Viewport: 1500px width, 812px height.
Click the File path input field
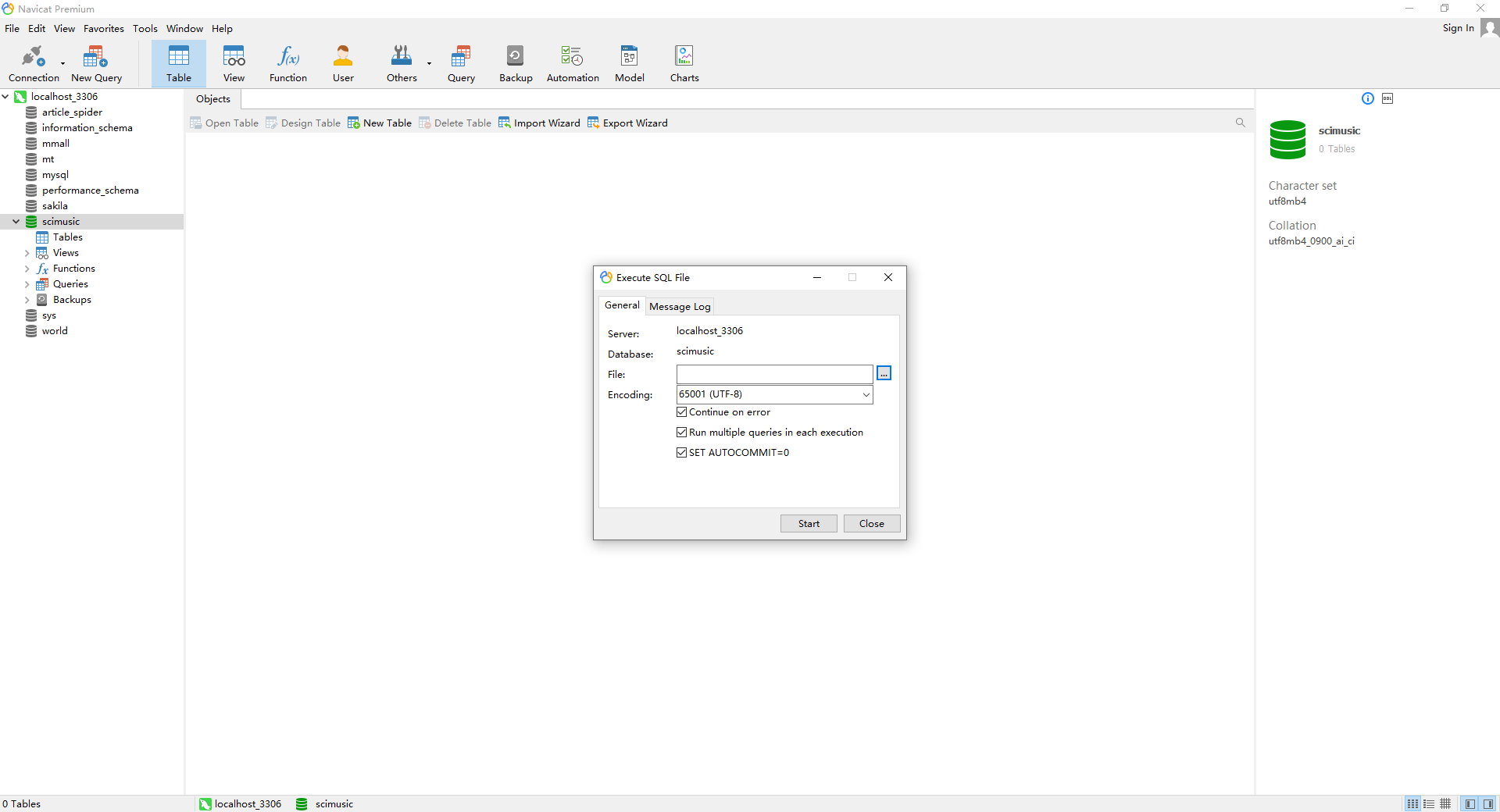point(774,374)
